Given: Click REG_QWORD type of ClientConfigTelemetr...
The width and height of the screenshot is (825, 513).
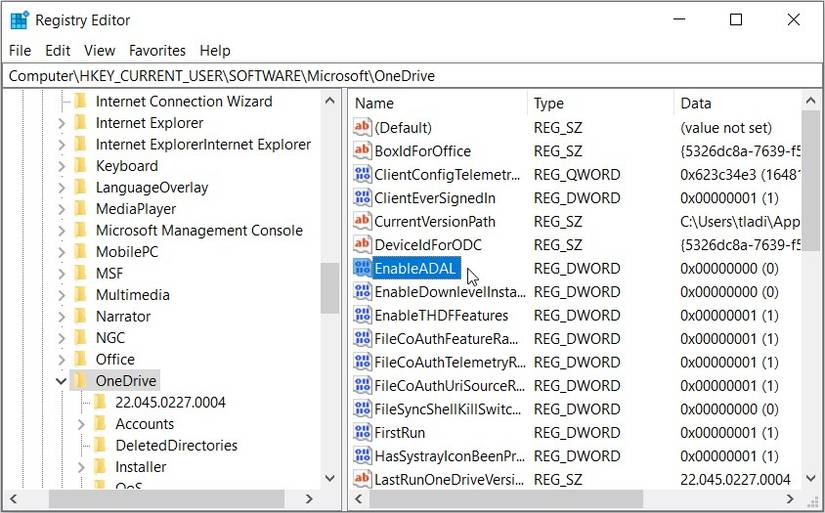Looking at the screenshot, I should (x=577, y=174).
